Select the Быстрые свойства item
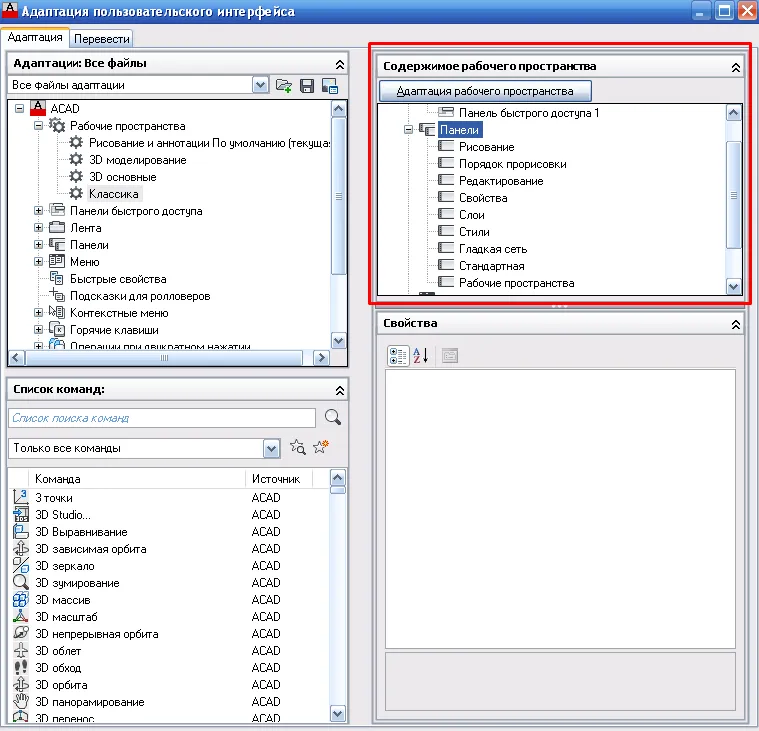 click(x=118, y=279)
